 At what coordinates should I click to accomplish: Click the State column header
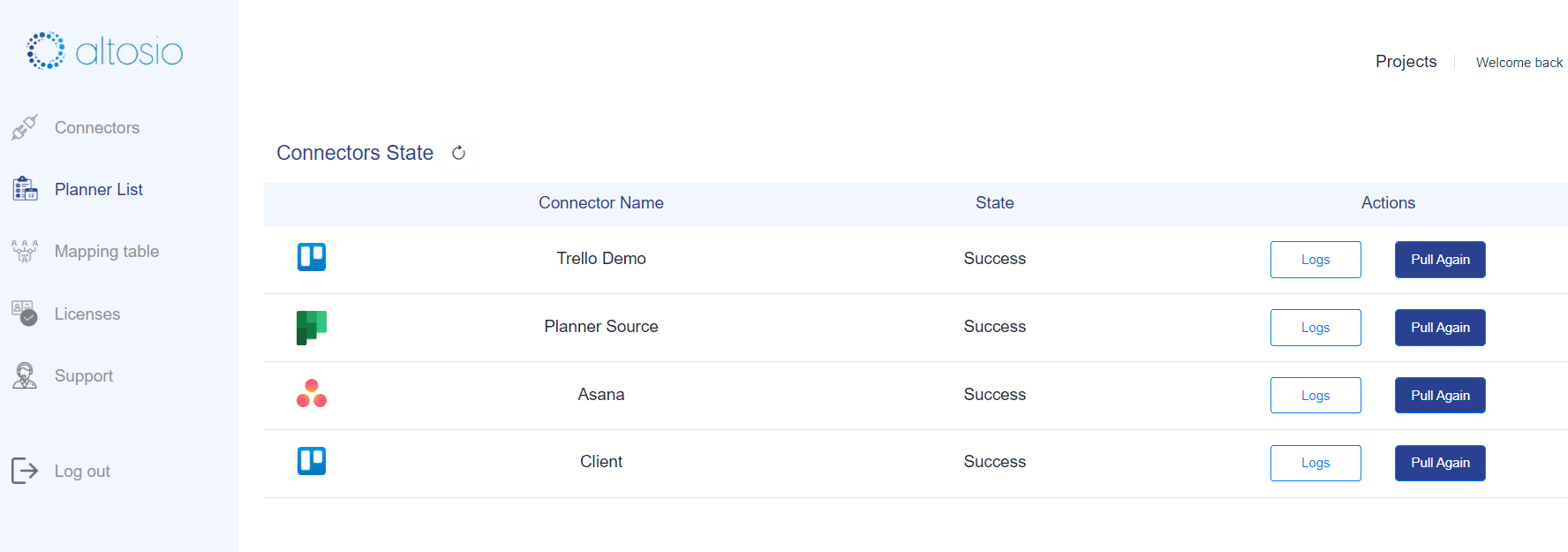(994, 203)
